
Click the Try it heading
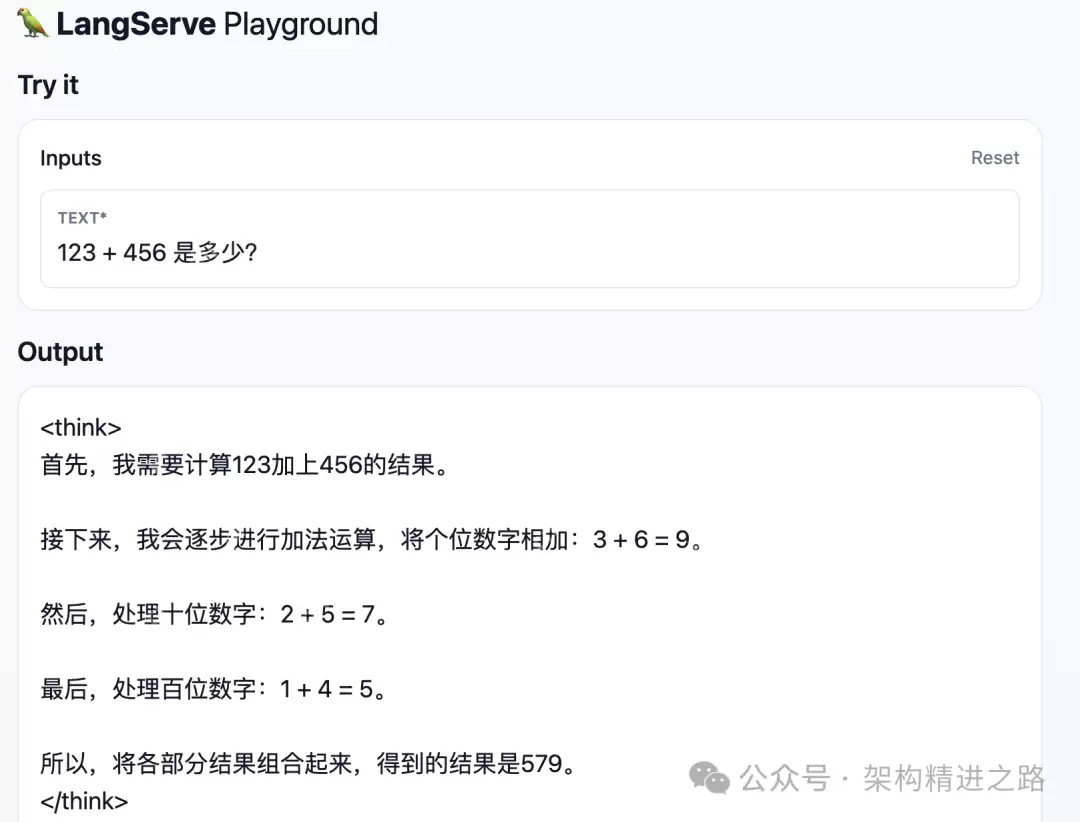click(x=48, y=85)
